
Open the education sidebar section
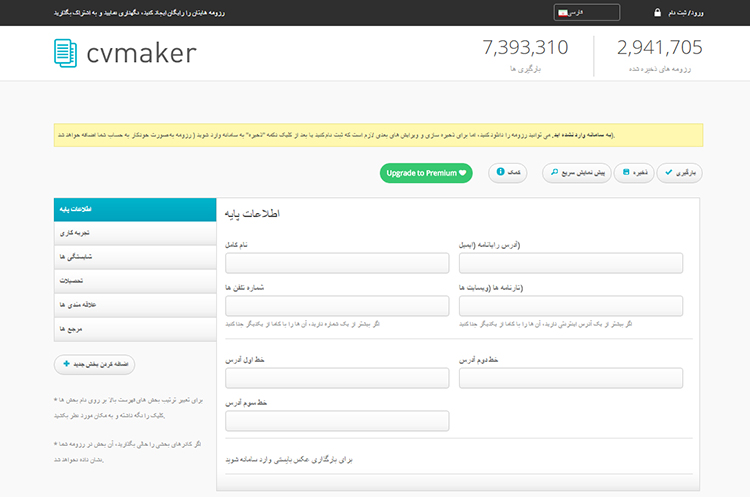135,281
